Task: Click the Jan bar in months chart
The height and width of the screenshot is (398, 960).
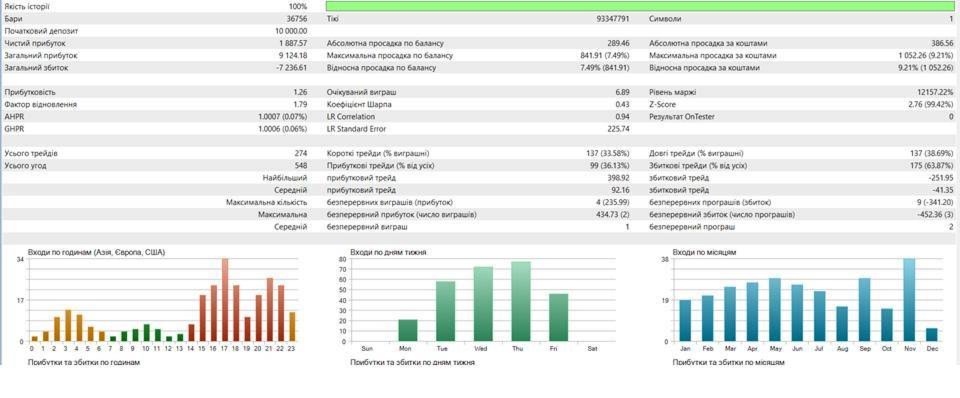Action: pos(685,320)
